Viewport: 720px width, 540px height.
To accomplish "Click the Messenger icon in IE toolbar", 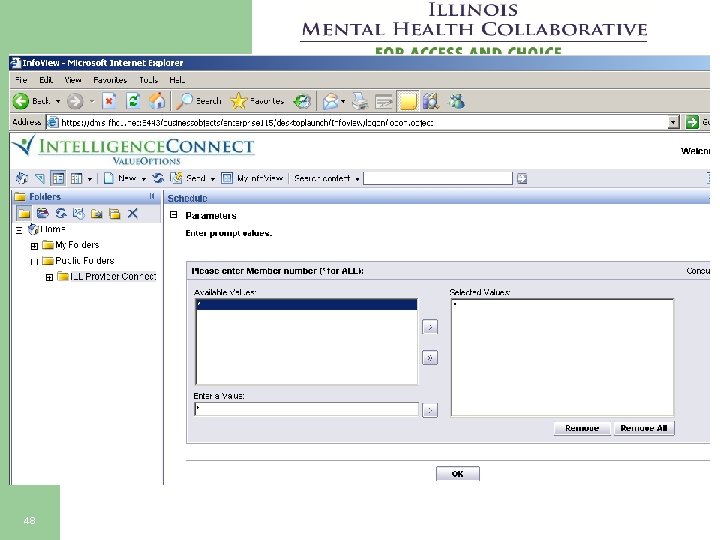I will coord(456,101).
